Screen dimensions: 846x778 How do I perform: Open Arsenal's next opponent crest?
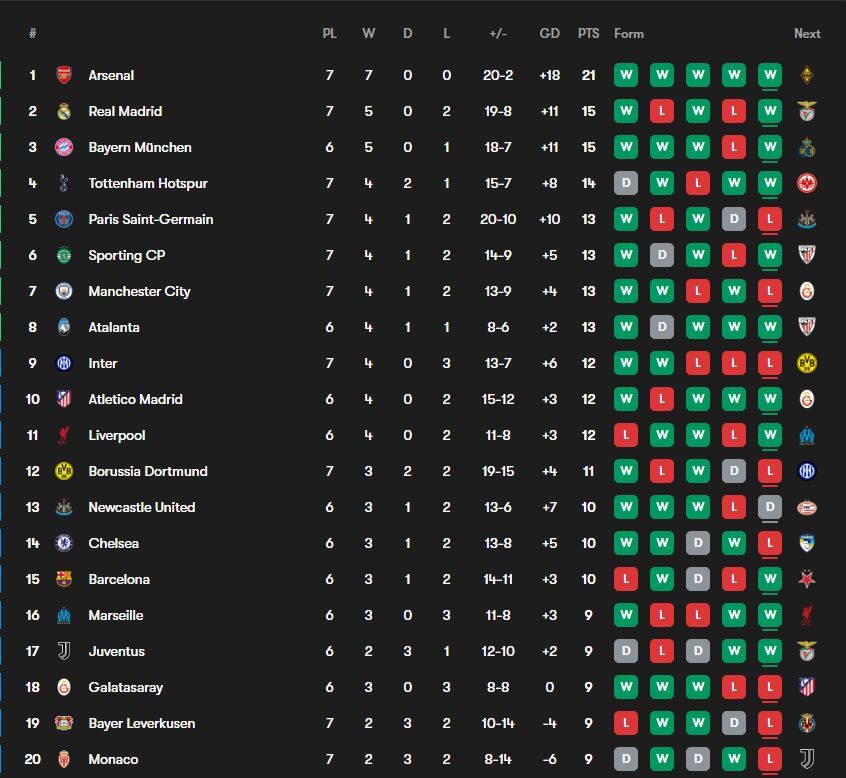click(806, 75)
